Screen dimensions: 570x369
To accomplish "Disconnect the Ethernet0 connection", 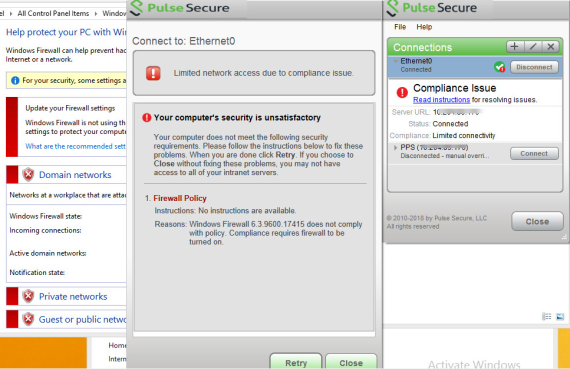I will tap(534, 67).
